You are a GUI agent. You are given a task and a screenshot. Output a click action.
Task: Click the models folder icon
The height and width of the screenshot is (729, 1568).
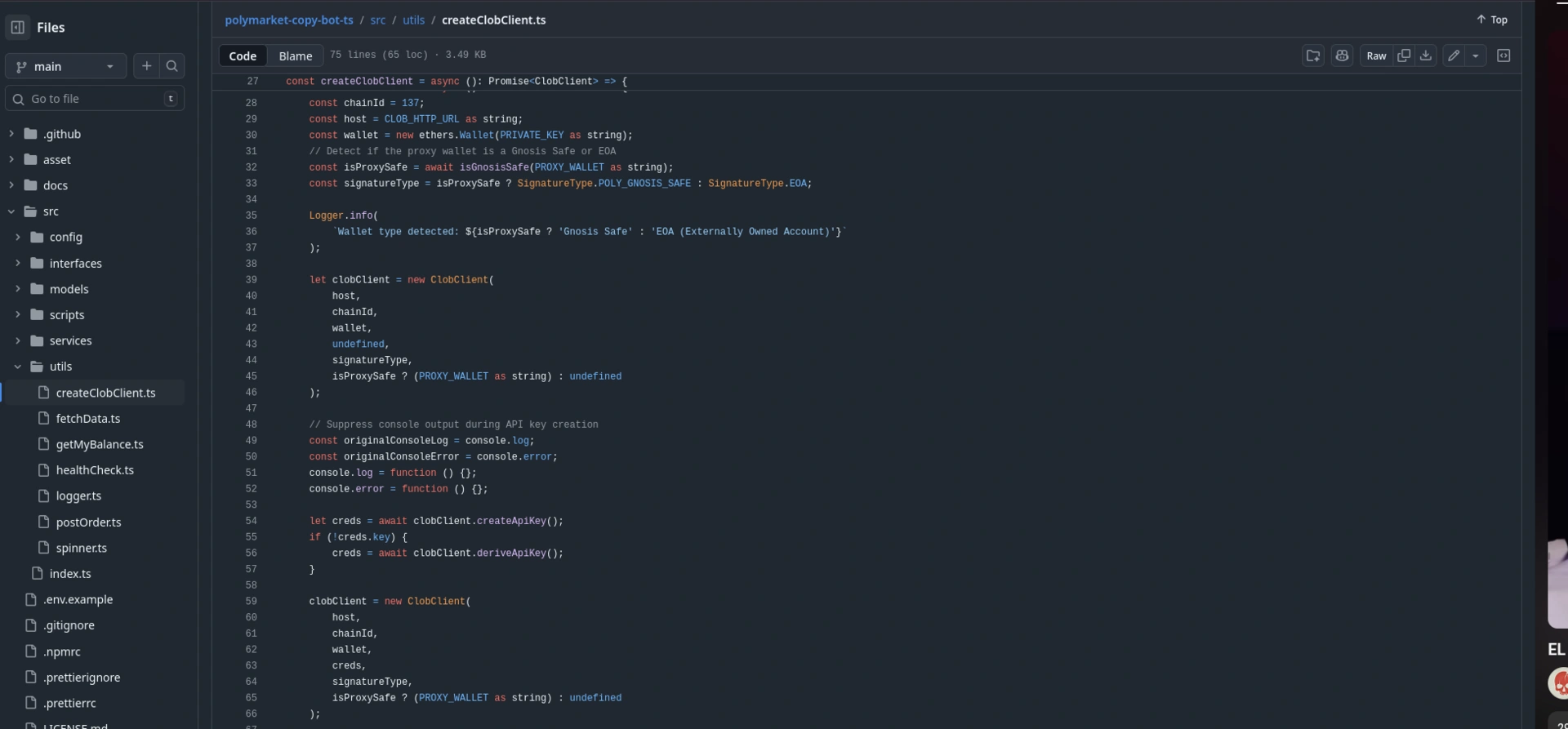coord(38,289)
